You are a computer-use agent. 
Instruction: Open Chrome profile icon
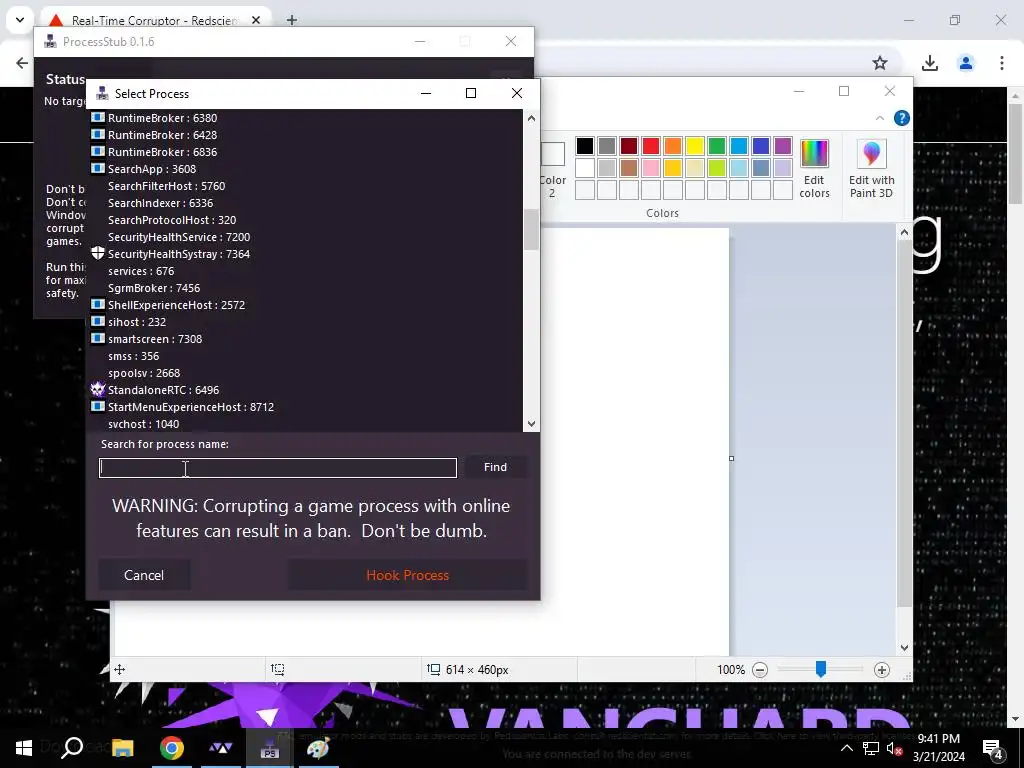tap(966, 63)
